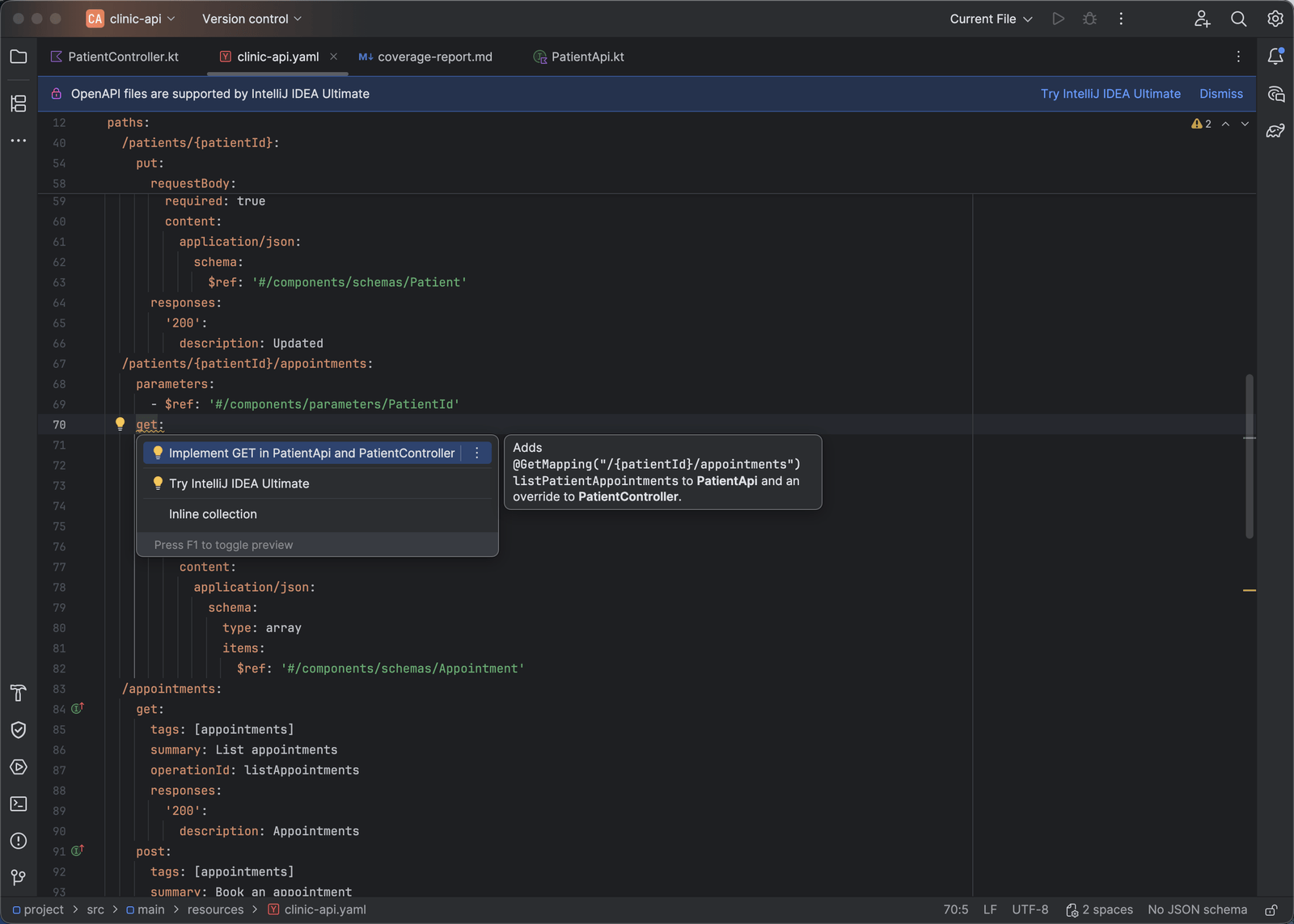Click resources breadcrumb in navigation bar
Viewport: 1294px width, 924px height.
point(215,910)
